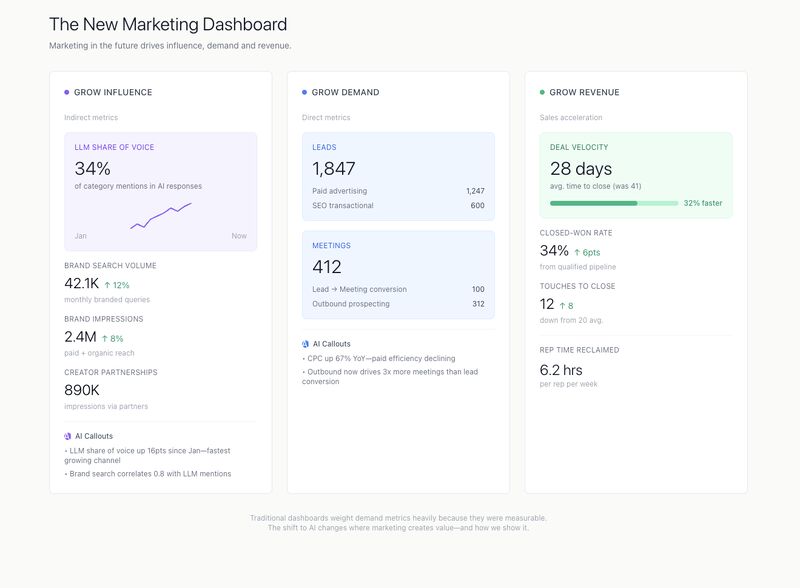Image resolution: width=800 pixels, height=588 pixels.
Task: Click the up arrow beside Touches to Close
Action: tap(562, 306)
